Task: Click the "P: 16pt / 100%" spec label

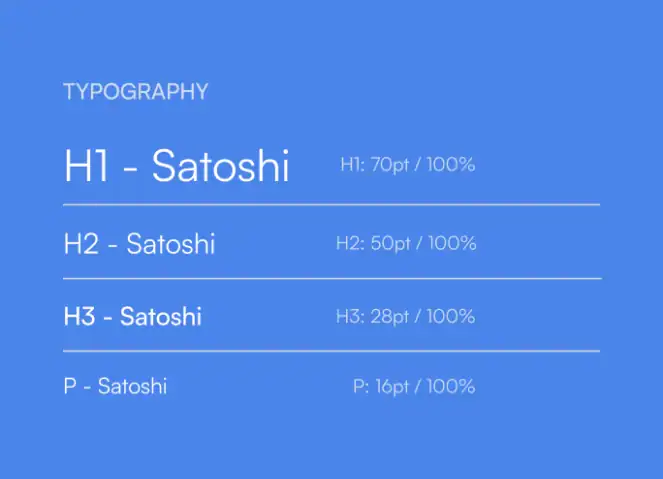Action: 414,386
